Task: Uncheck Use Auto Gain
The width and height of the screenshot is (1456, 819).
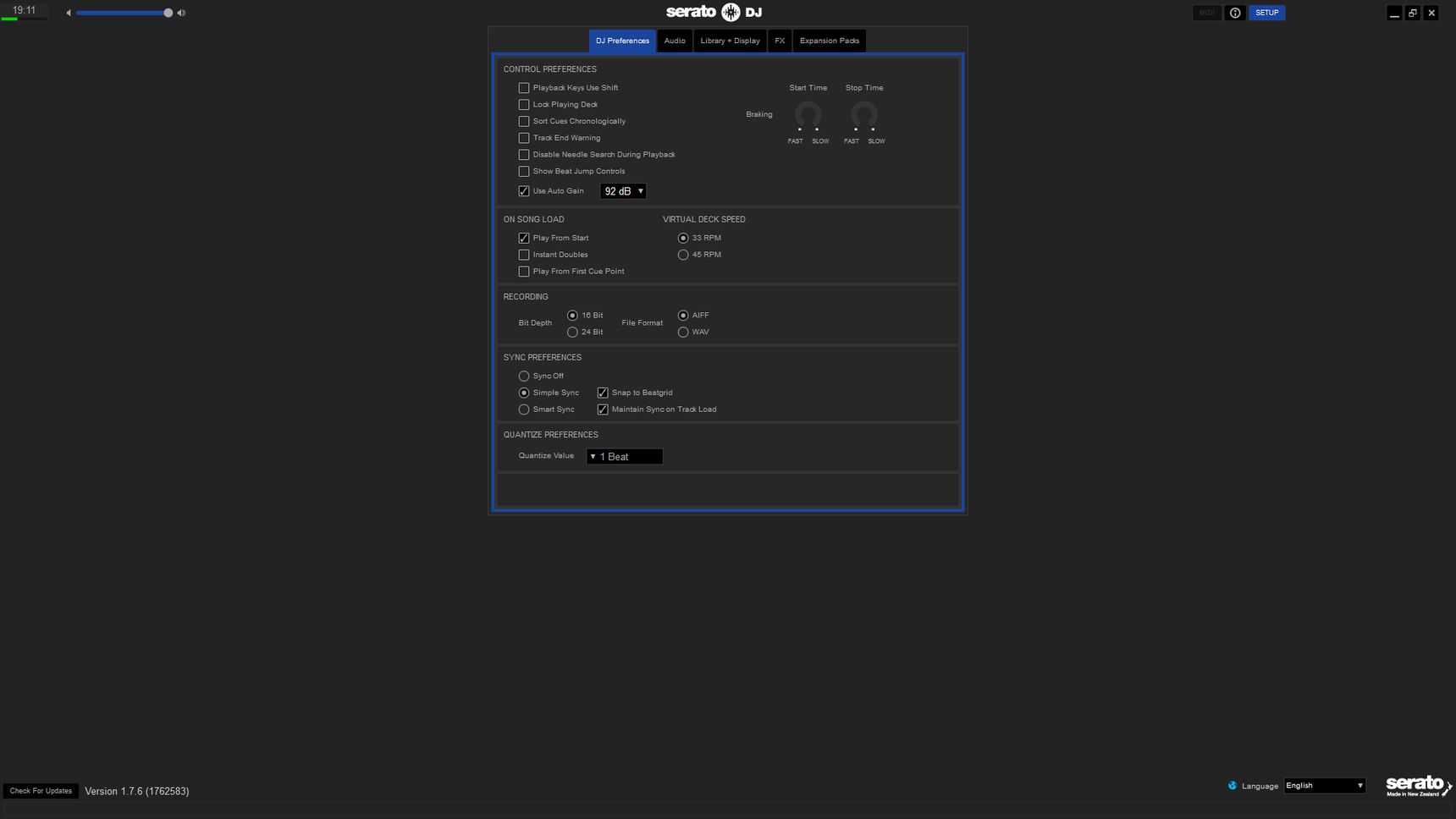Action: [x=524, y=191]
